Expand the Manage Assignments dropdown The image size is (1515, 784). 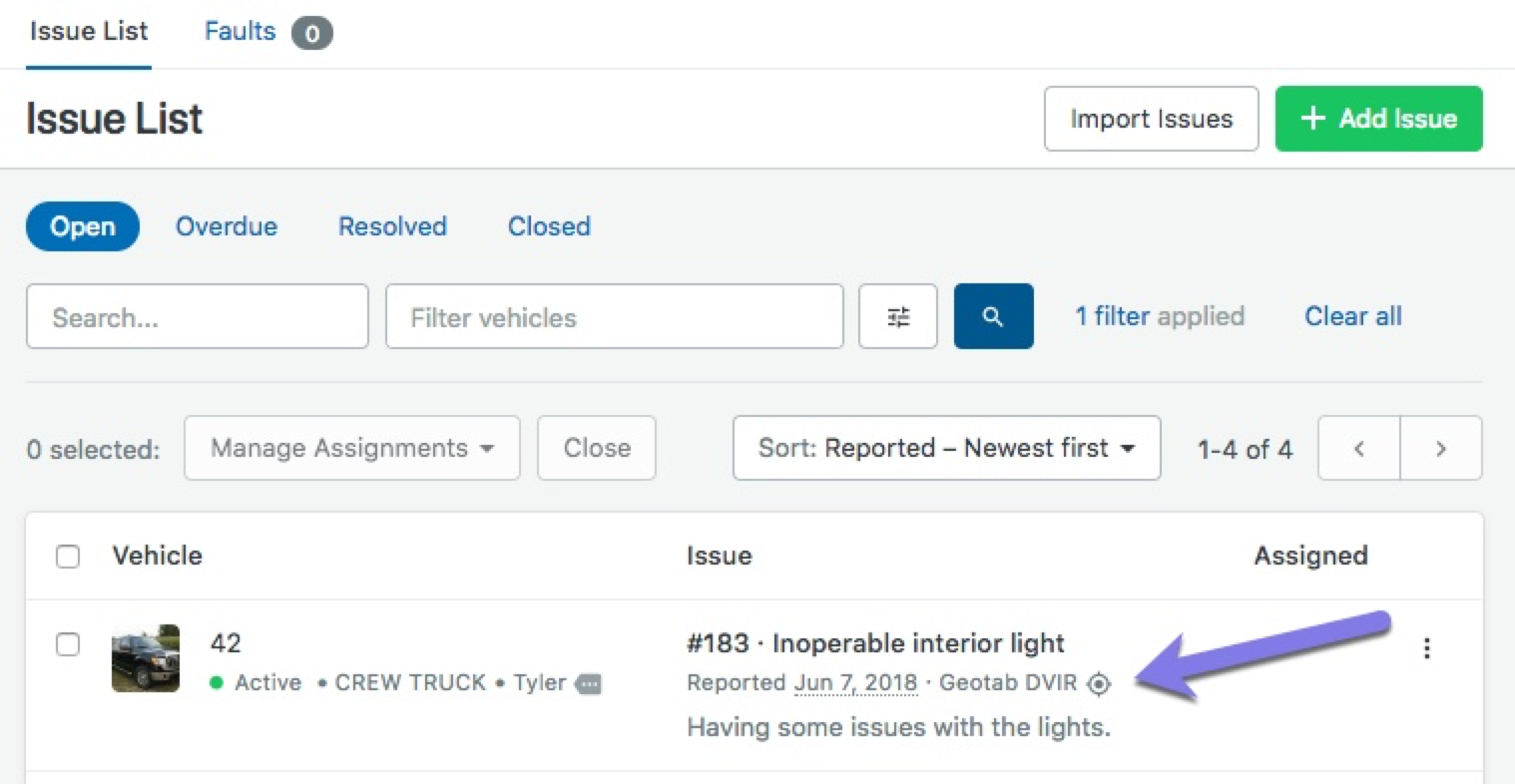pos(351,449)
